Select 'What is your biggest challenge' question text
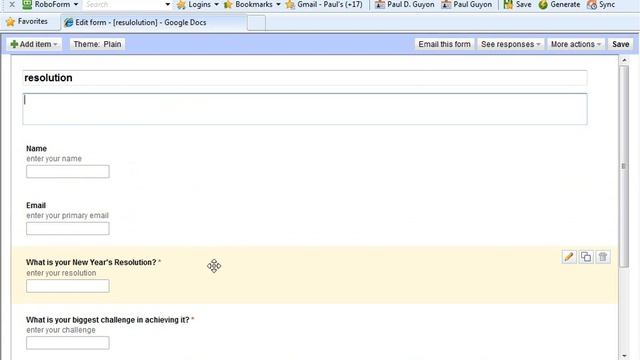 pos(108,320)
